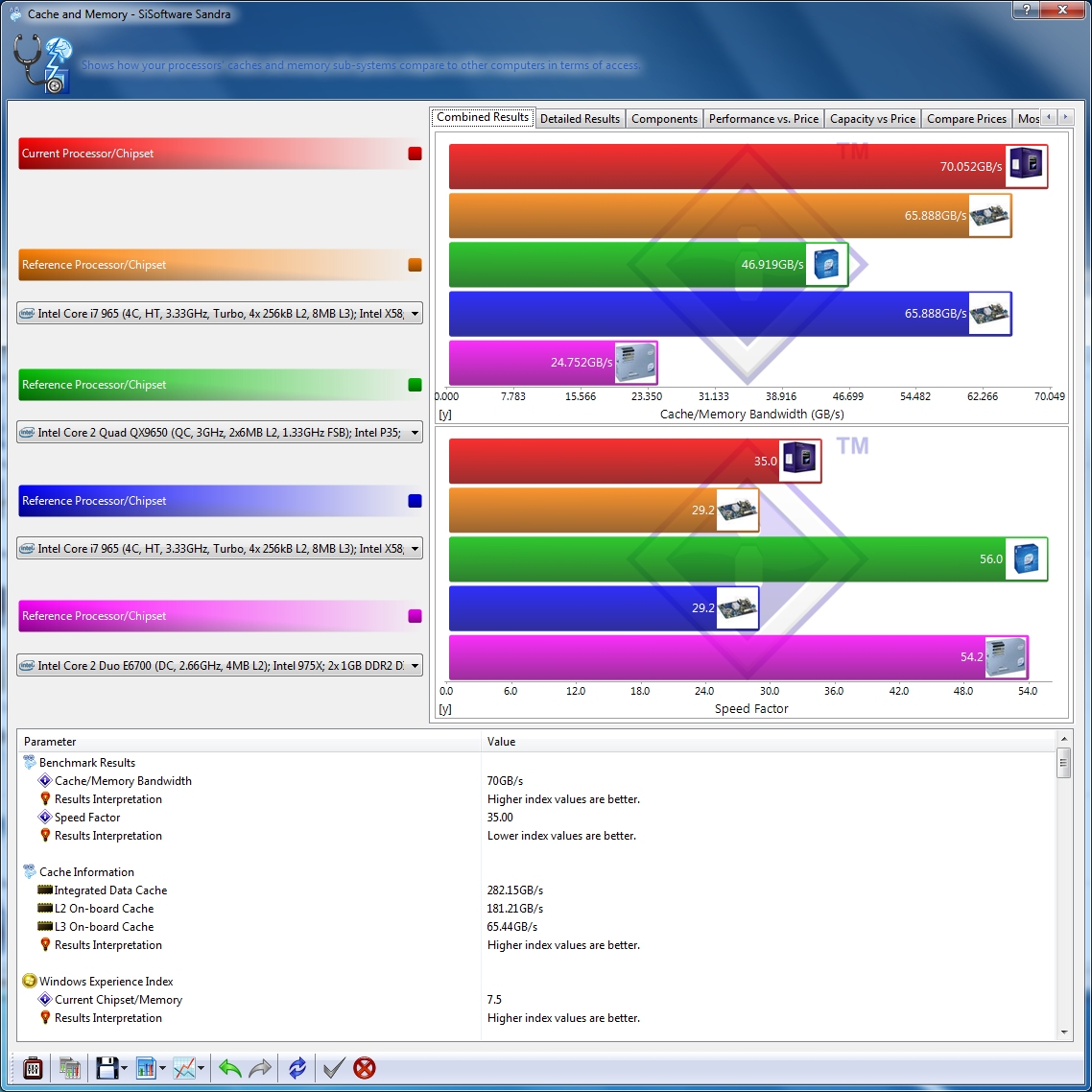The image size is (1092, 1092).
Task: Click CPU box icon on 46.919GB/s green bar
Action: [826, 264]
